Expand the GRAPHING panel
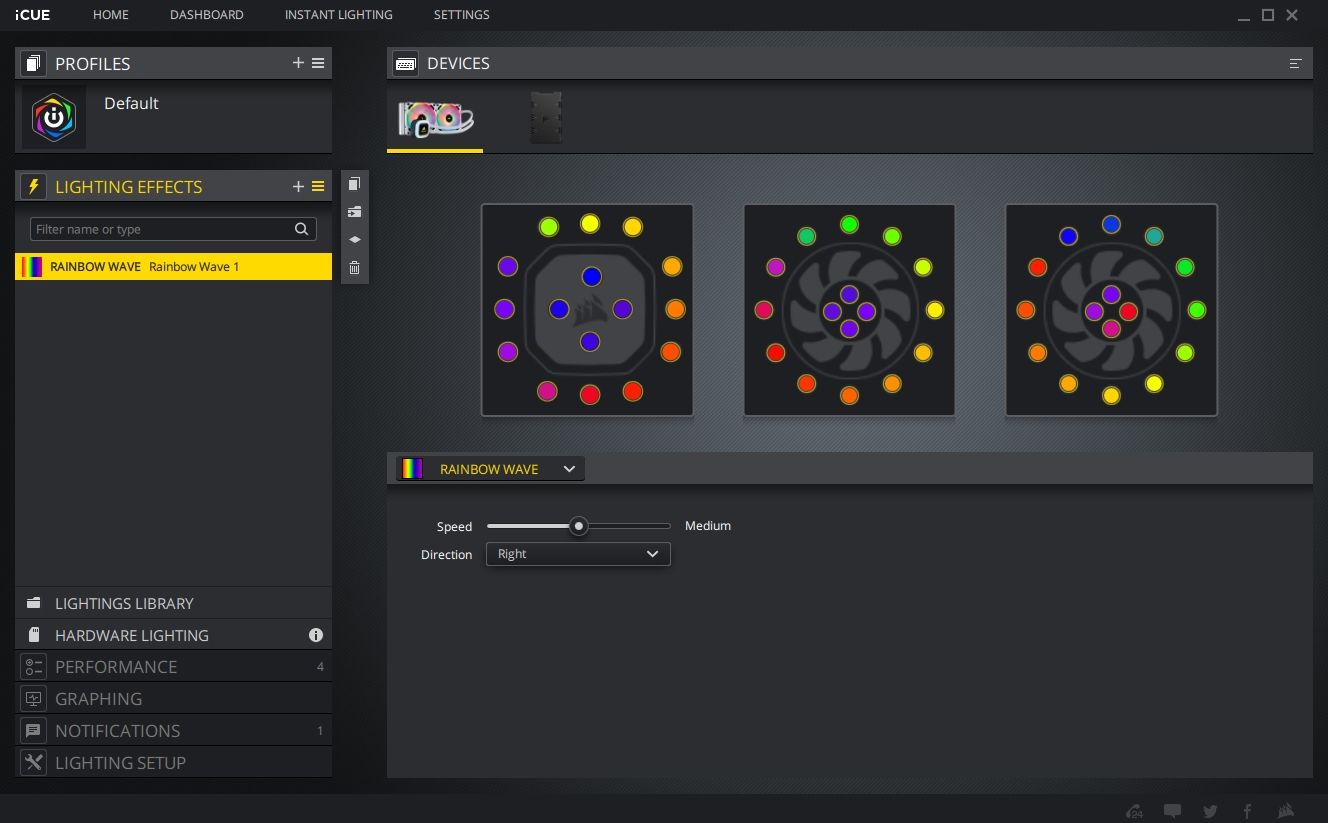Image resolution: width=1328 pixels, height=823 pixels. point(174,699)
